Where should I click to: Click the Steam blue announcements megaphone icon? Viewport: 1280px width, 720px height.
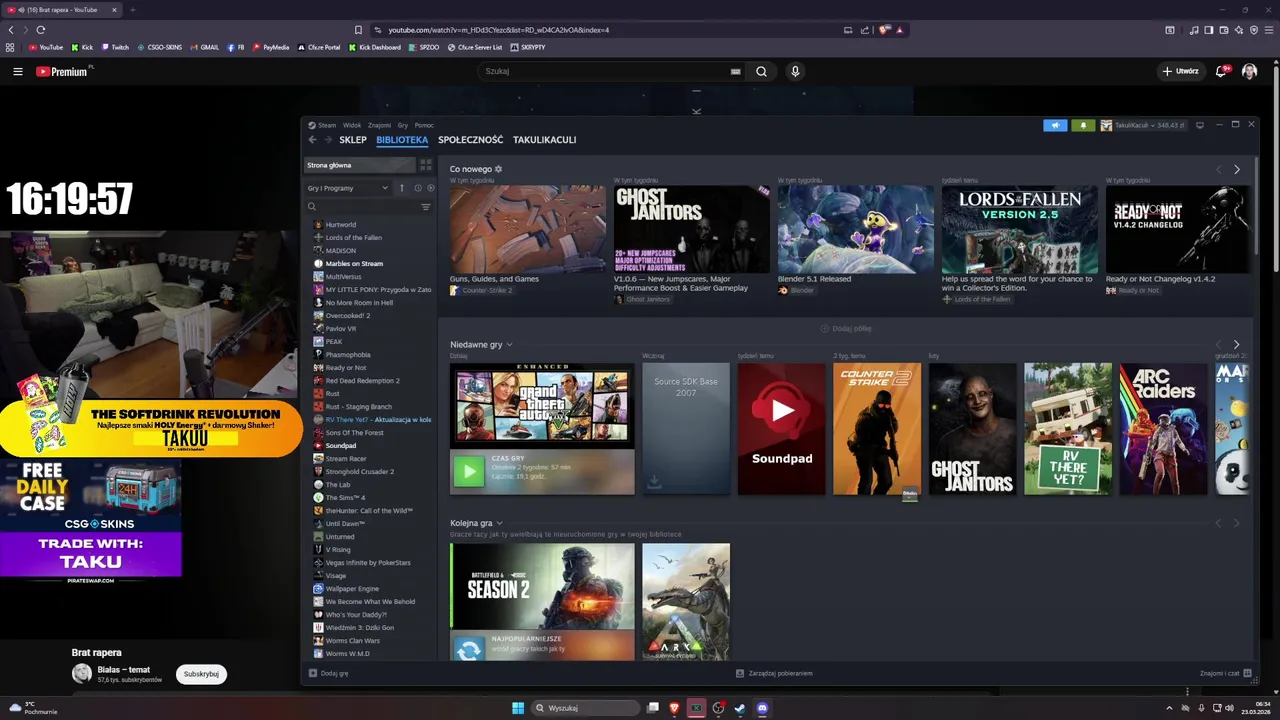[x=1055, y=125]
